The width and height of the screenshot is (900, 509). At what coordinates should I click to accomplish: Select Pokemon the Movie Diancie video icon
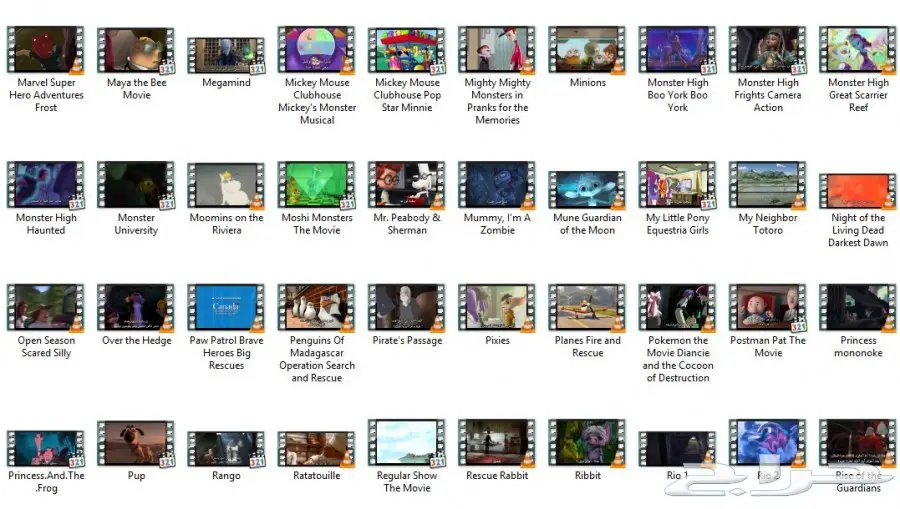677,308
